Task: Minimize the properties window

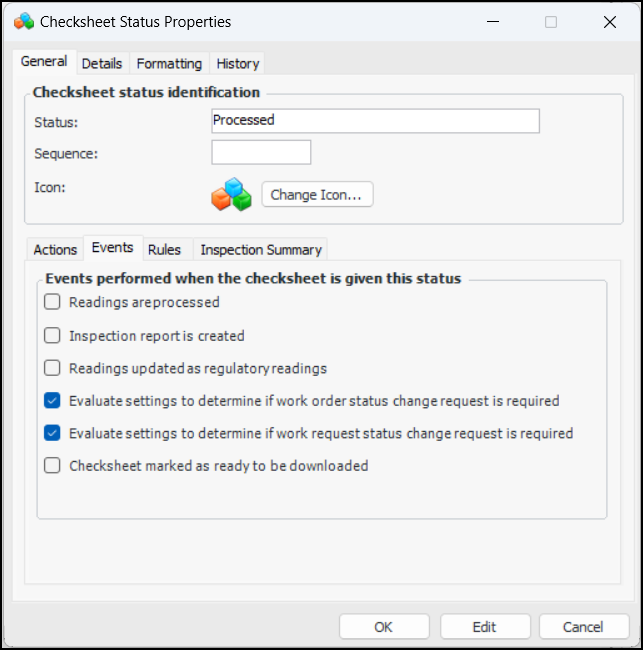Action: pyautogui.click(x=492, y=21)
